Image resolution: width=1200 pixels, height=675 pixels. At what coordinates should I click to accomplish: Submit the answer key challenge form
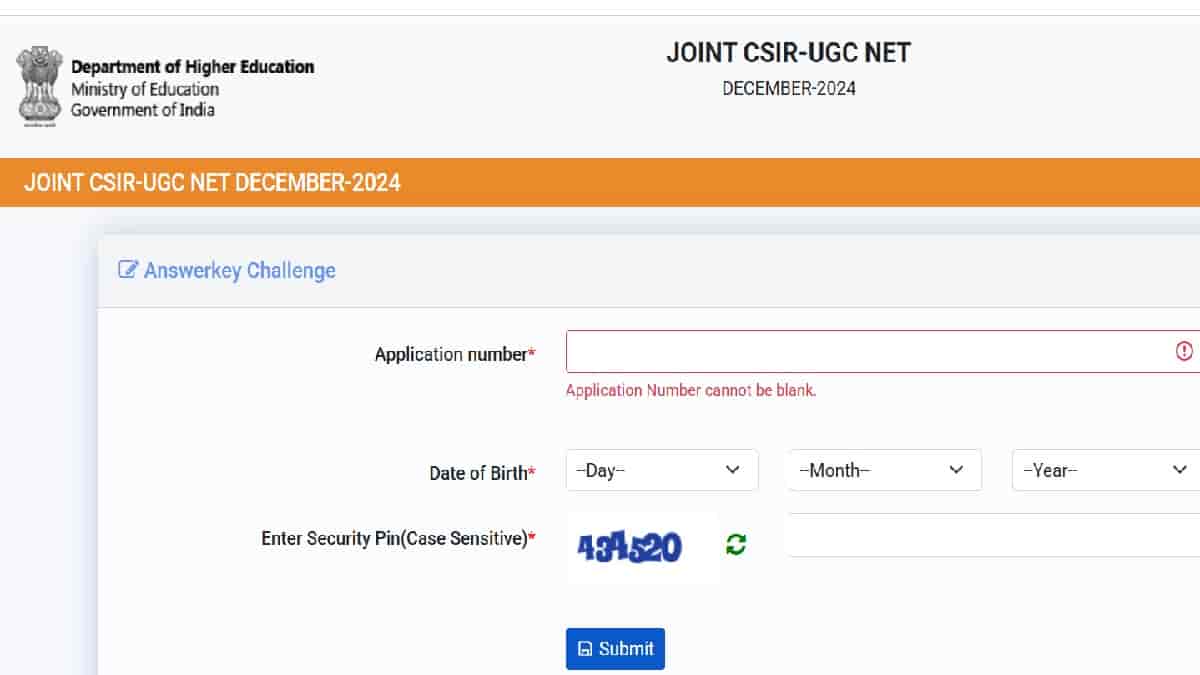point(615,648)
